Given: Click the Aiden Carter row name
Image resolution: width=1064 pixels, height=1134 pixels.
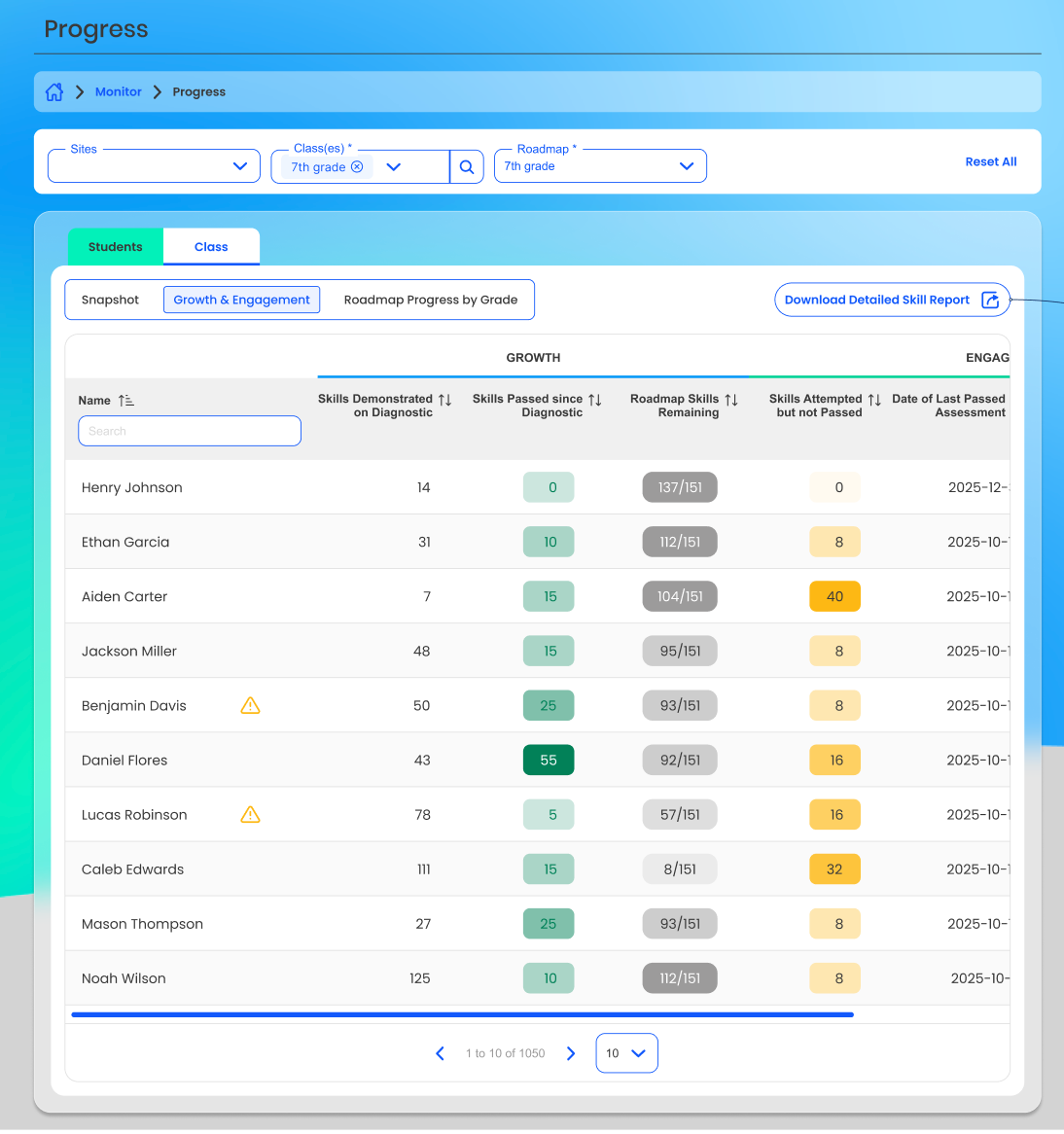Looking at the screenshot, I should pyautogui.click(x=124, y=596).
